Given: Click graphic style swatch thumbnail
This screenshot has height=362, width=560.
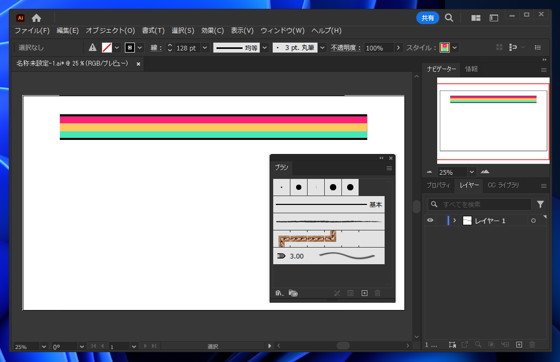Looking at the screenshot, I should click(x=444, y=47).
